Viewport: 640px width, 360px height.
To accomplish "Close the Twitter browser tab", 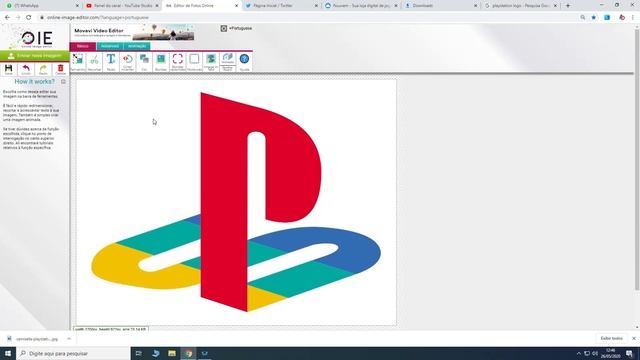I will coord(316,6).
